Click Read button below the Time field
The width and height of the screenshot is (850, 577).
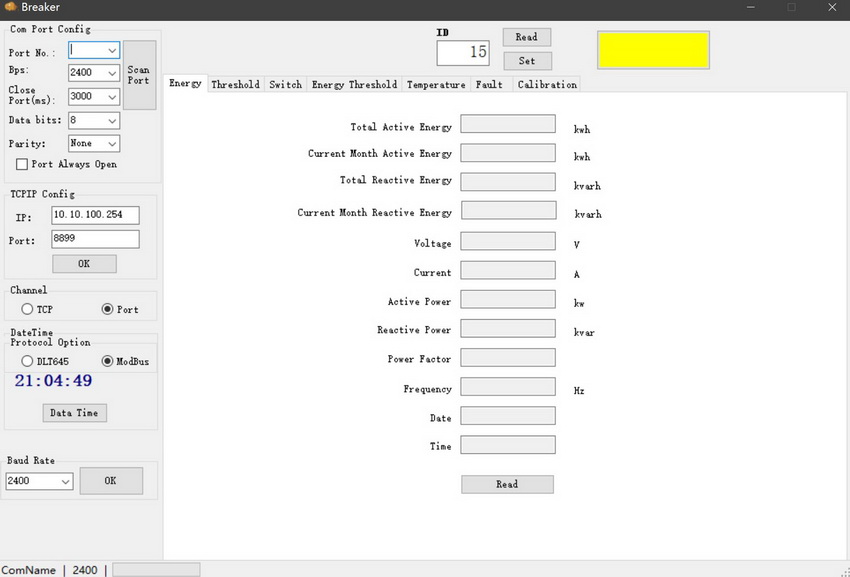[x=507, y=484]
